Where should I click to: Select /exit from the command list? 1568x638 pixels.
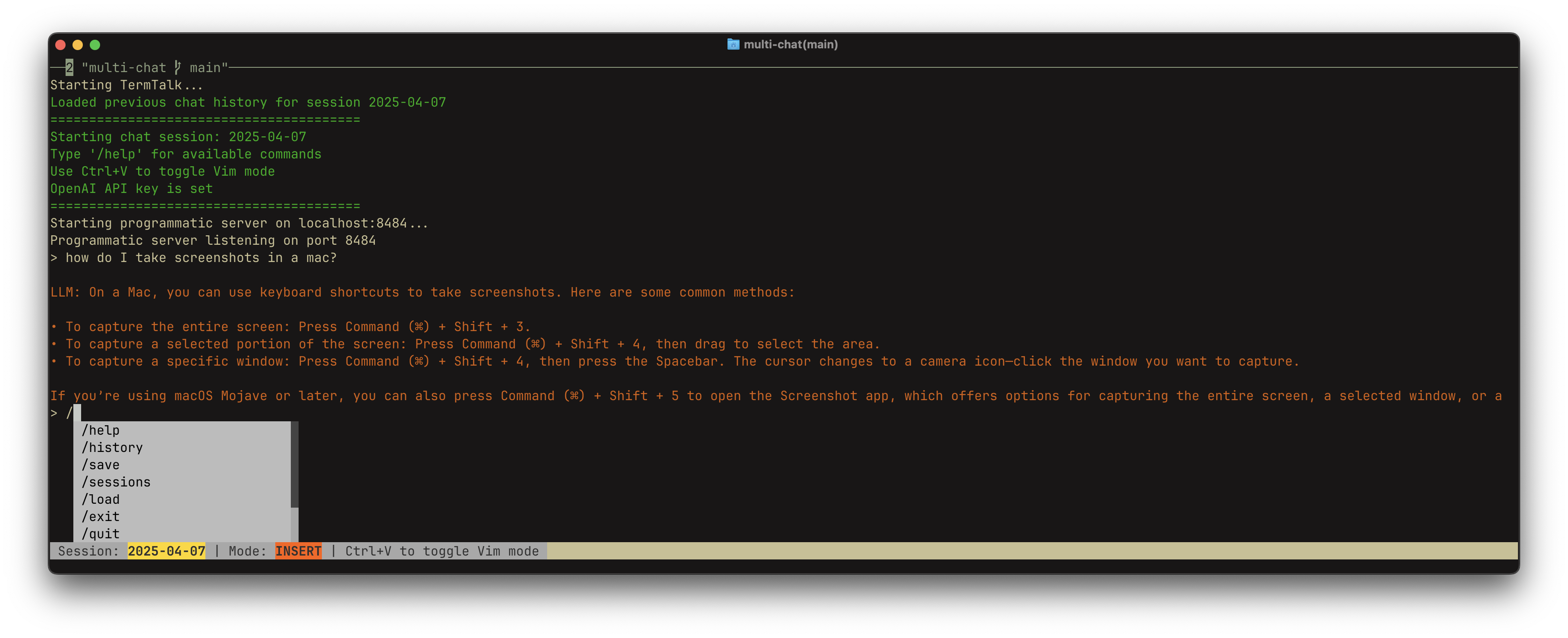(183, 516)
